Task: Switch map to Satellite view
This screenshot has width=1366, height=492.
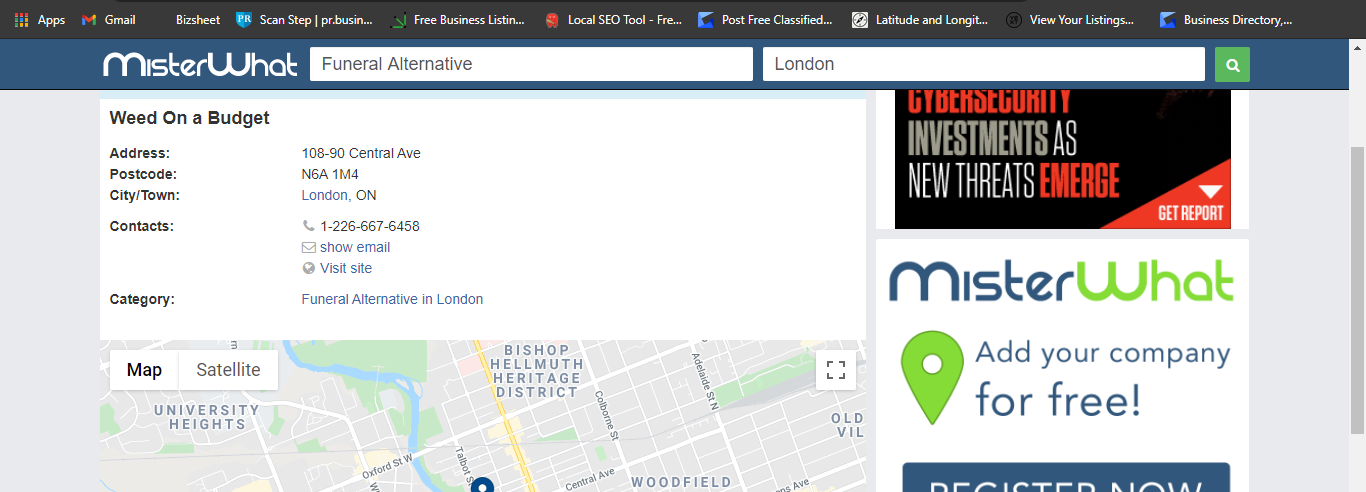Action: point(228,370)
